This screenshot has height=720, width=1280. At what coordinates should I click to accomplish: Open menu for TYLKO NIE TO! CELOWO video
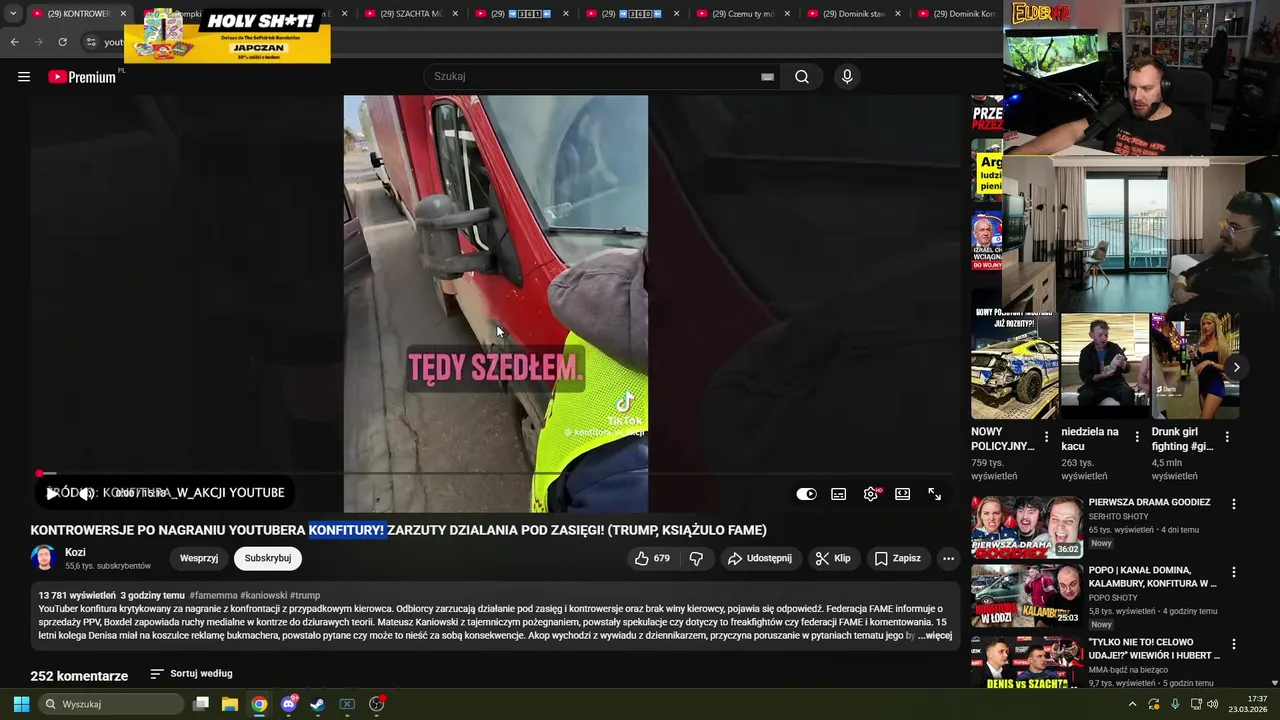(x=1234, y=643)
